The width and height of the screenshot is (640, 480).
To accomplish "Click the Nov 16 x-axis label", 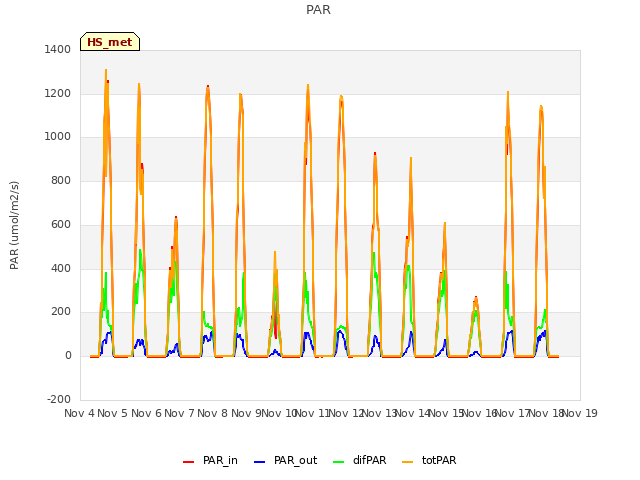I will coord(480,413).
